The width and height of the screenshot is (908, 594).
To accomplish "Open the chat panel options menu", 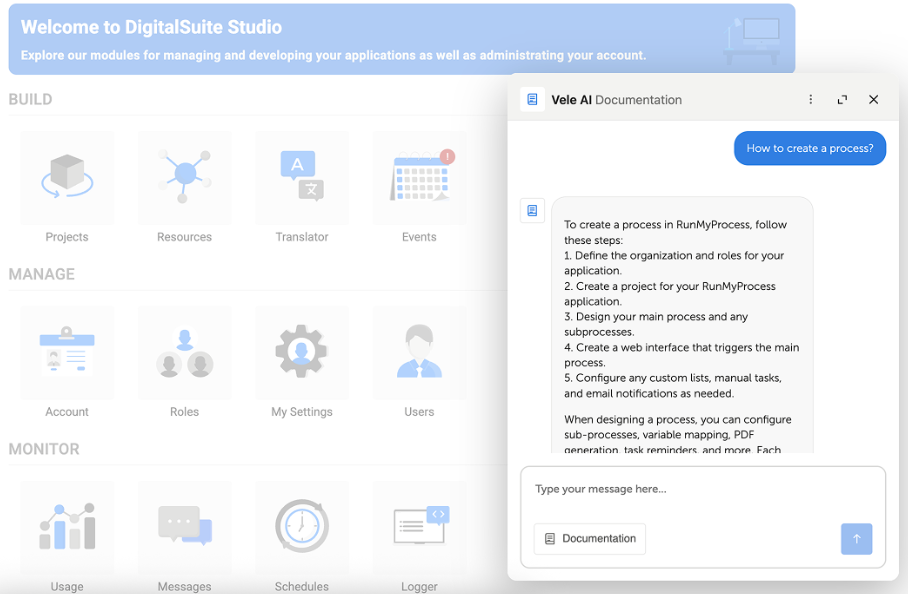I will [x=811, y=100].
